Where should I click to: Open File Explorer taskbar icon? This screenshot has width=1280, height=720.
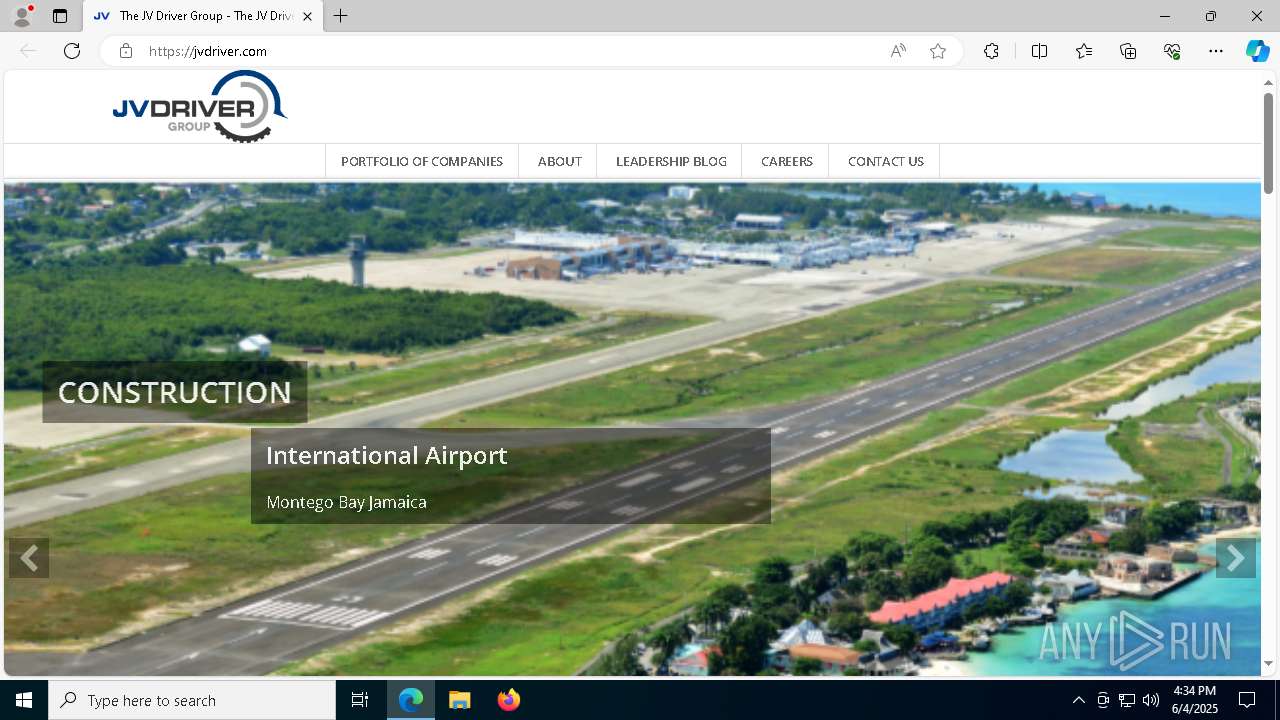tap(459, 700)
